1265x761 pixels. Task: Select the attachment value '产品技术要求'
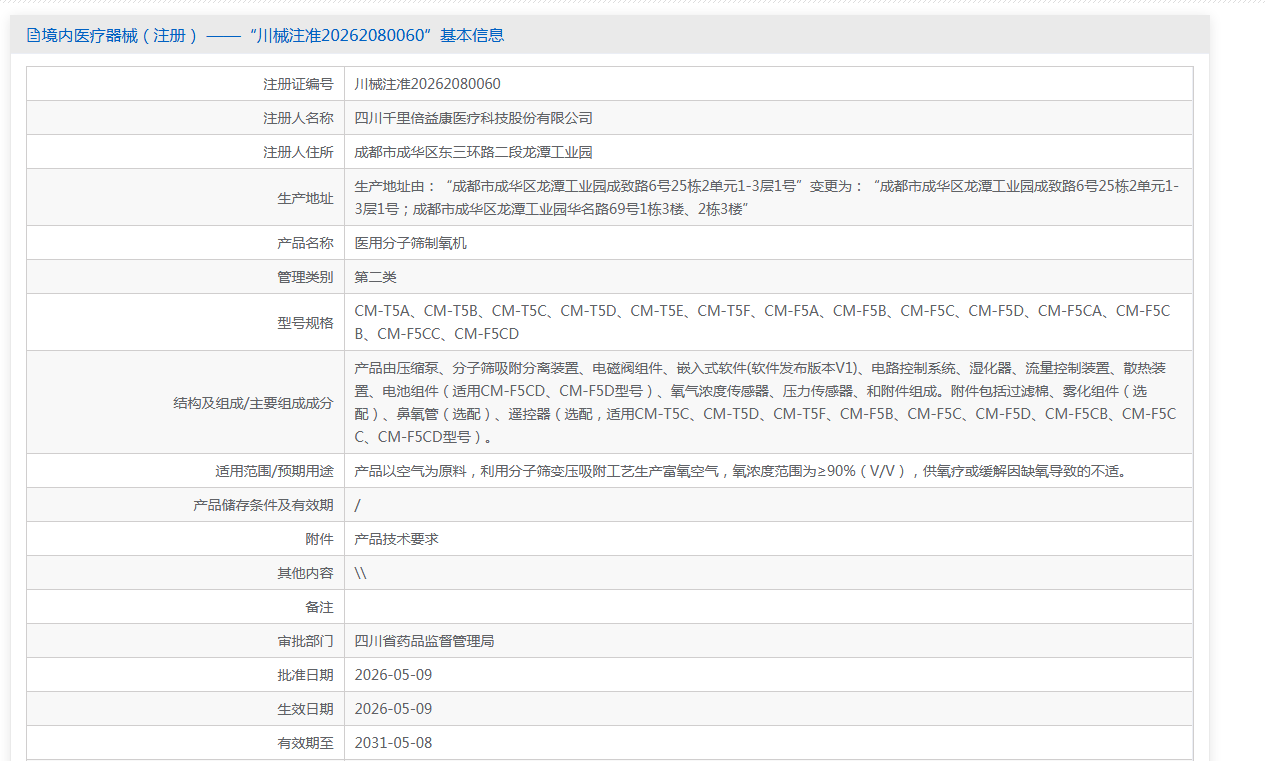397,539
